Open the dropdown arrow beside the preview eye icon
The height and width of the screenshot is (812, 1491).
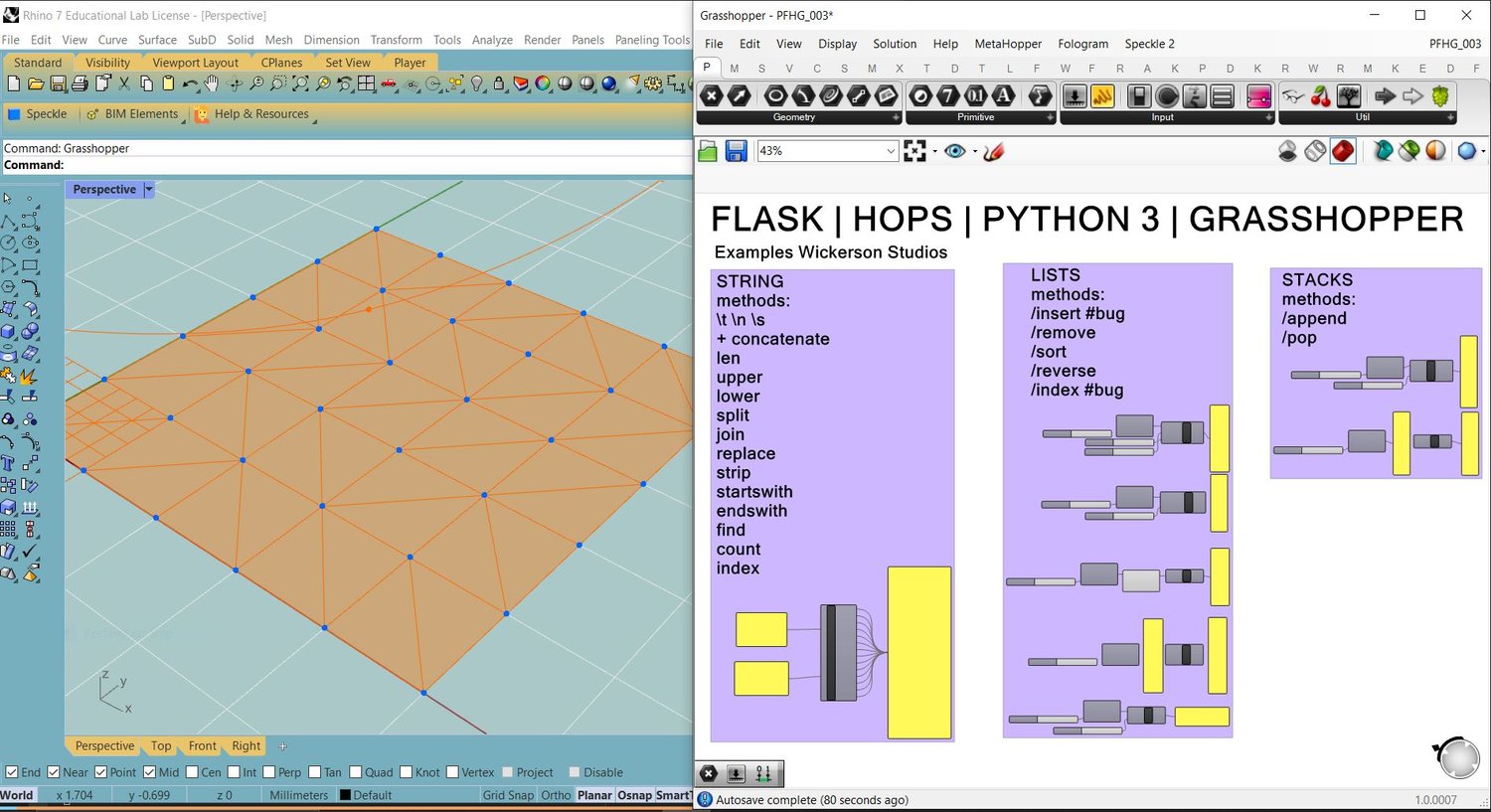point(974,152)
